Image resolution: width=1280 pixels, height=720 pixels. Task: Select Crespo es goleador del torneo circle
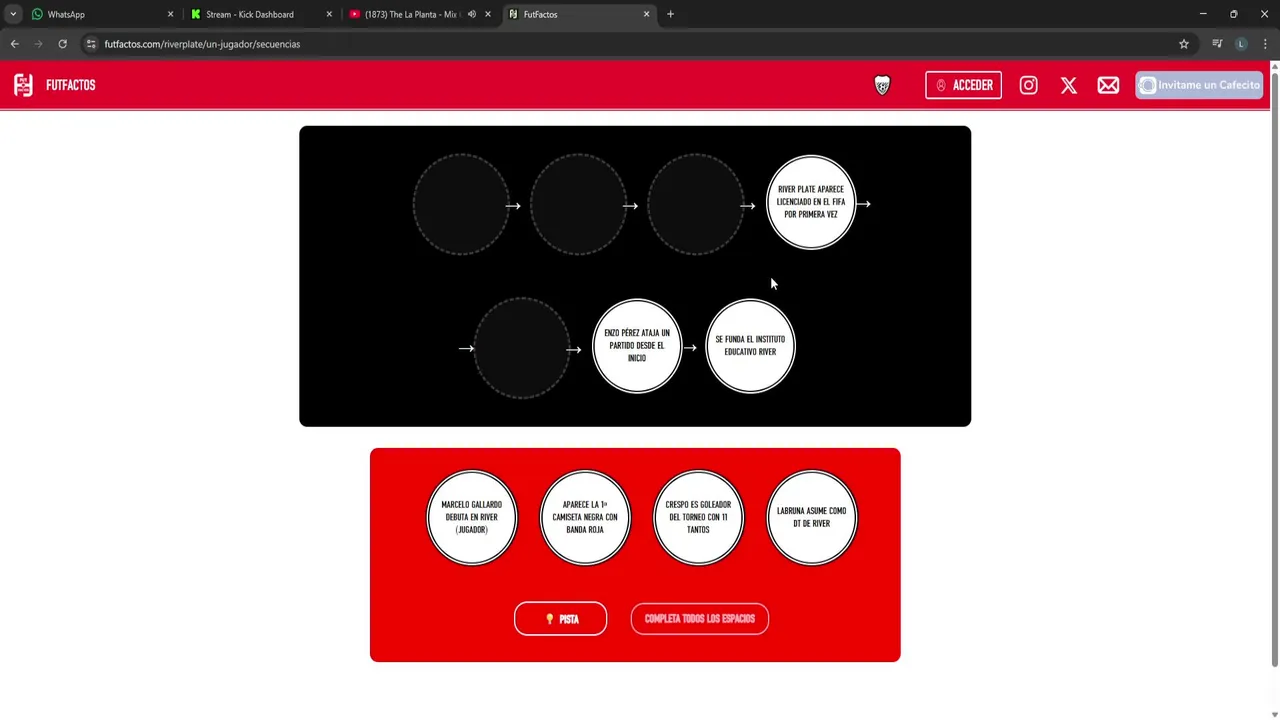click(x=698, y=517)
